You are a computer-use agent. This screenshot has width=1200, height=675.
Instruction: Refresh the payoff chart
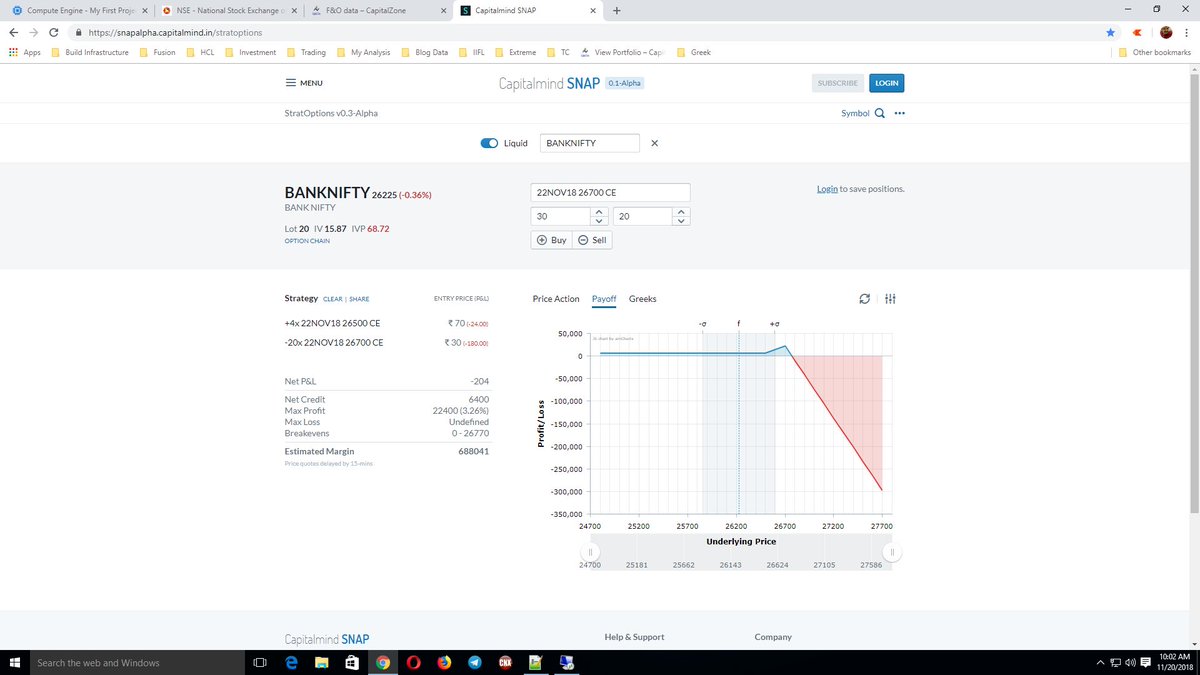tap(865, 299)
